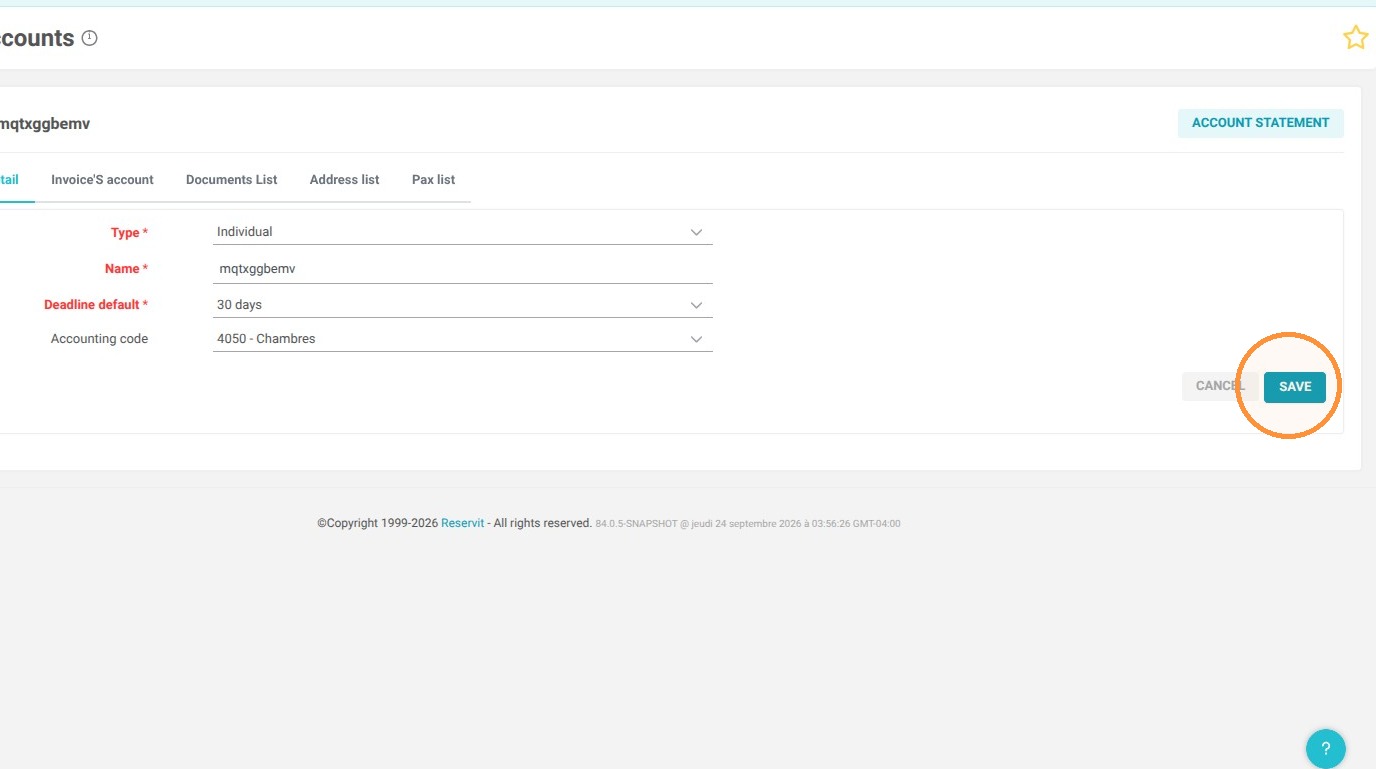Click the Accounts page heading
Viewport: 1376px width, 769px height.
tap(37, 38)
